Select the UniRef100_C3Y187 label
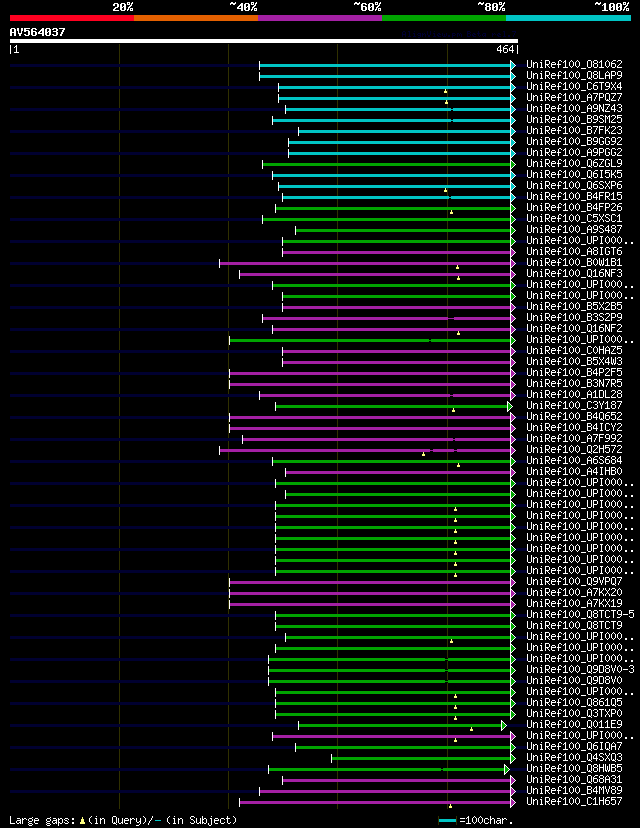640x828 pixels. 574,405
